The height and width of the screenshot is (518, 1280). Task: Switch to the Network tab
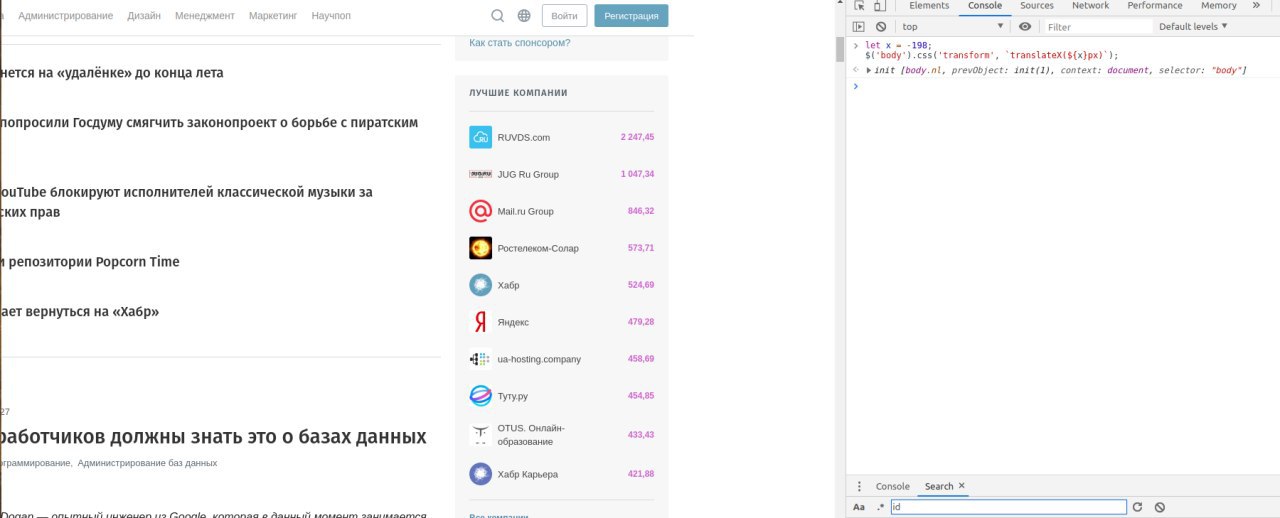pos(1091,6)
